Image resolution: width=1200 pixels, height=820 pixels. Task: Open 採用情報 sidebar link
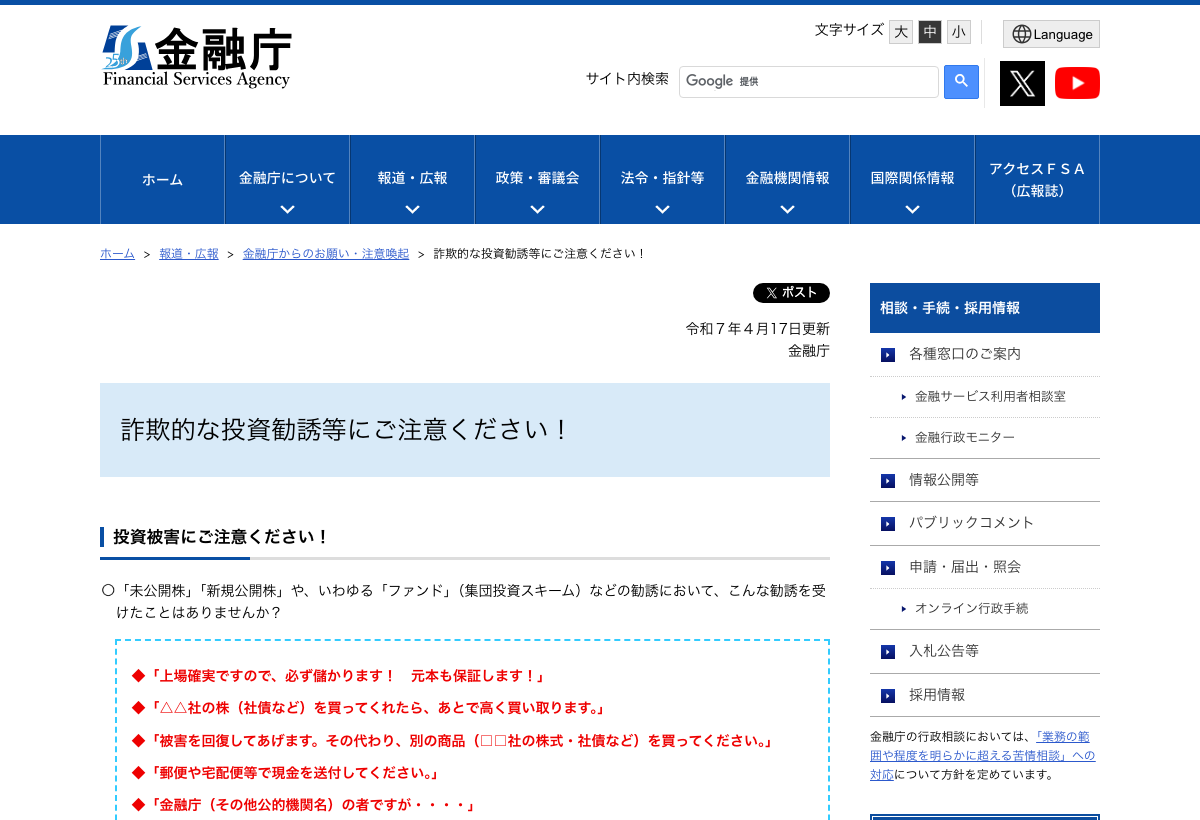937,695
